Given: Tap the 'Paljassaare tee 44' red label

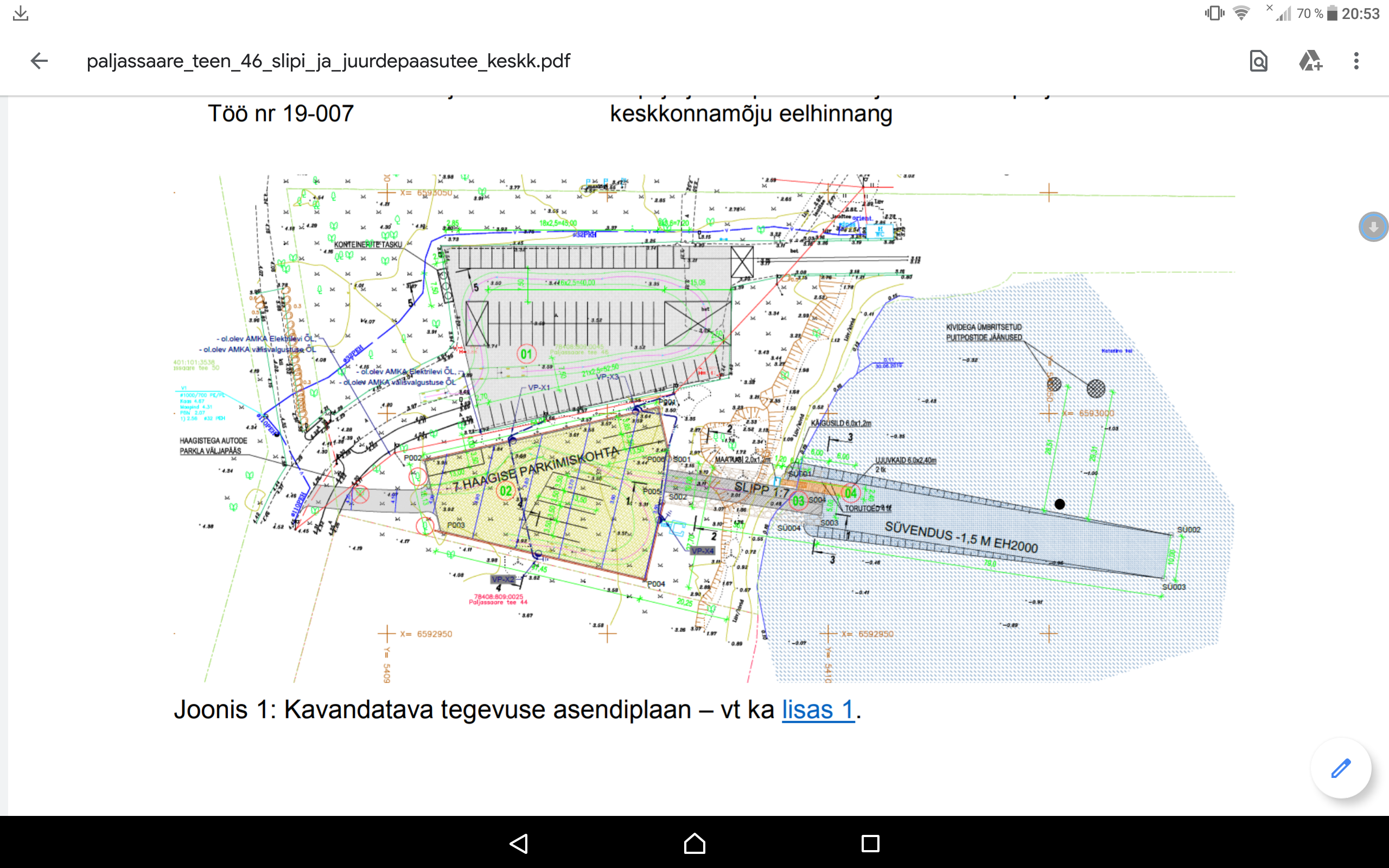Looking at the screenshot, I should tap(498, 602).
